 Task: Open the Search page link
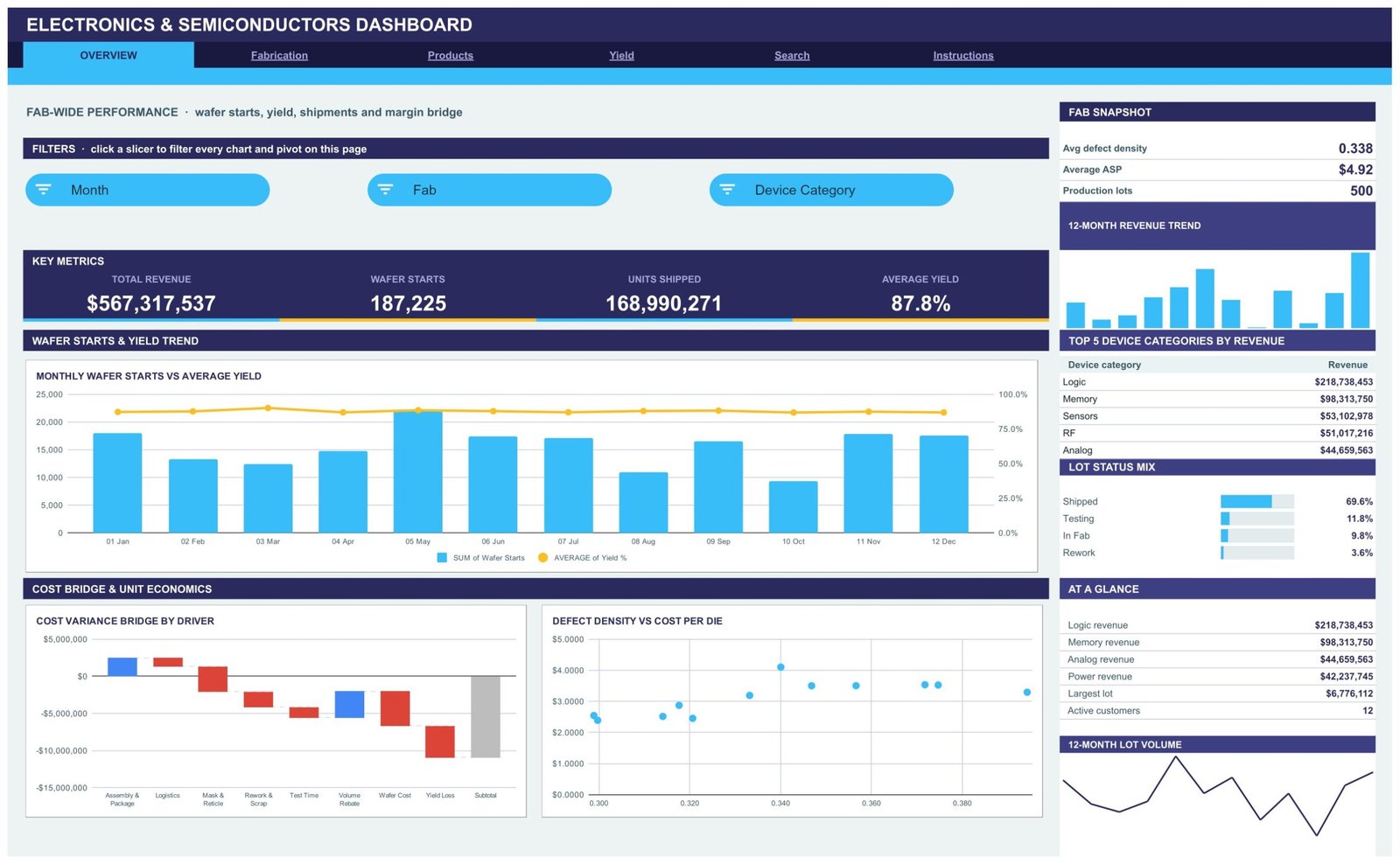click(x=792, y=55)
